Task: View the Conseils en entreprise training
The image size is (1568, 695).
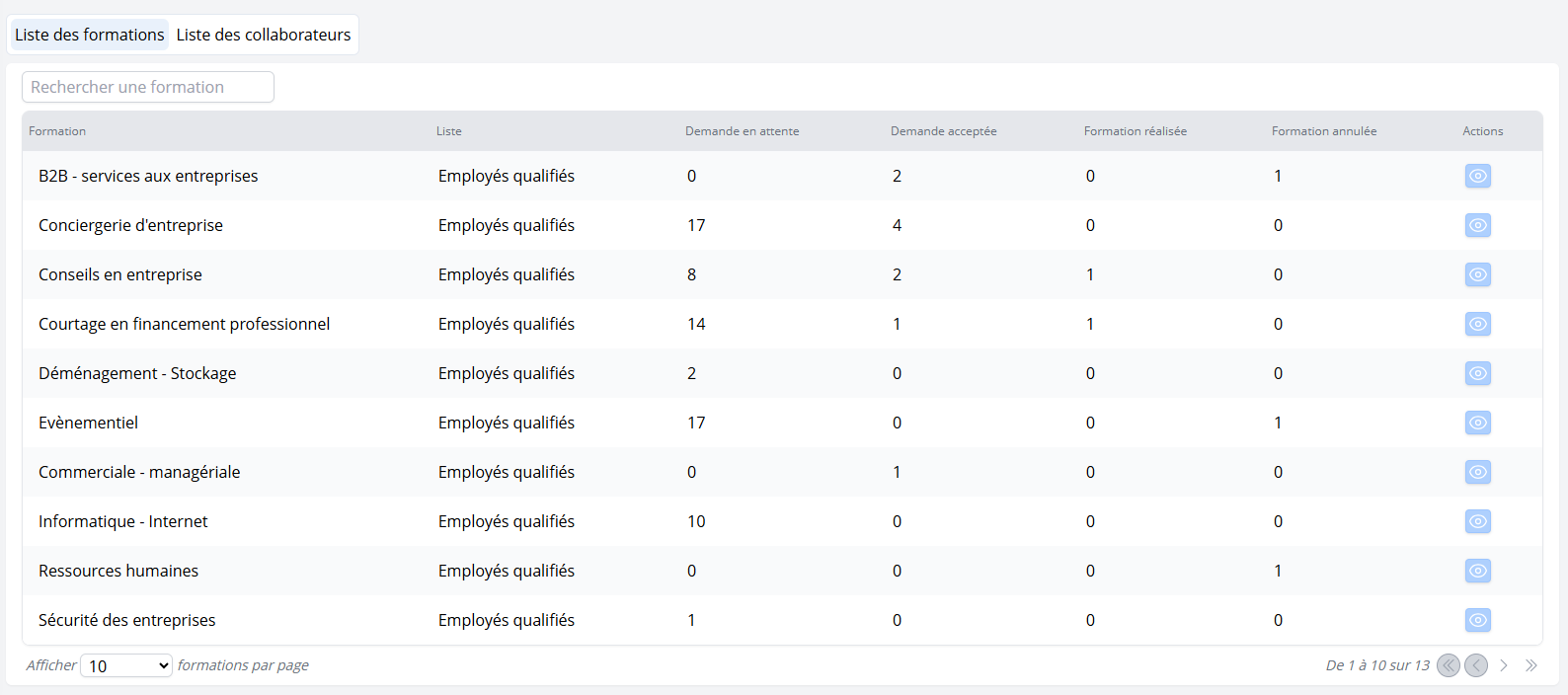Action: click(x=1477, y=274)
